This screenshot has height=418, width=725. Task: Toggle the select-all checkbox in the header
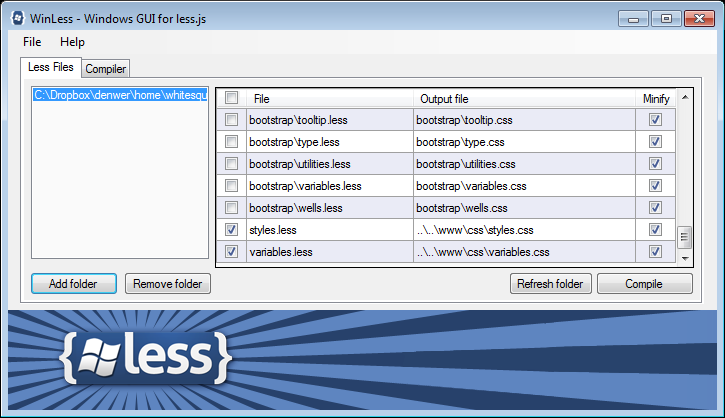(231, 98)
